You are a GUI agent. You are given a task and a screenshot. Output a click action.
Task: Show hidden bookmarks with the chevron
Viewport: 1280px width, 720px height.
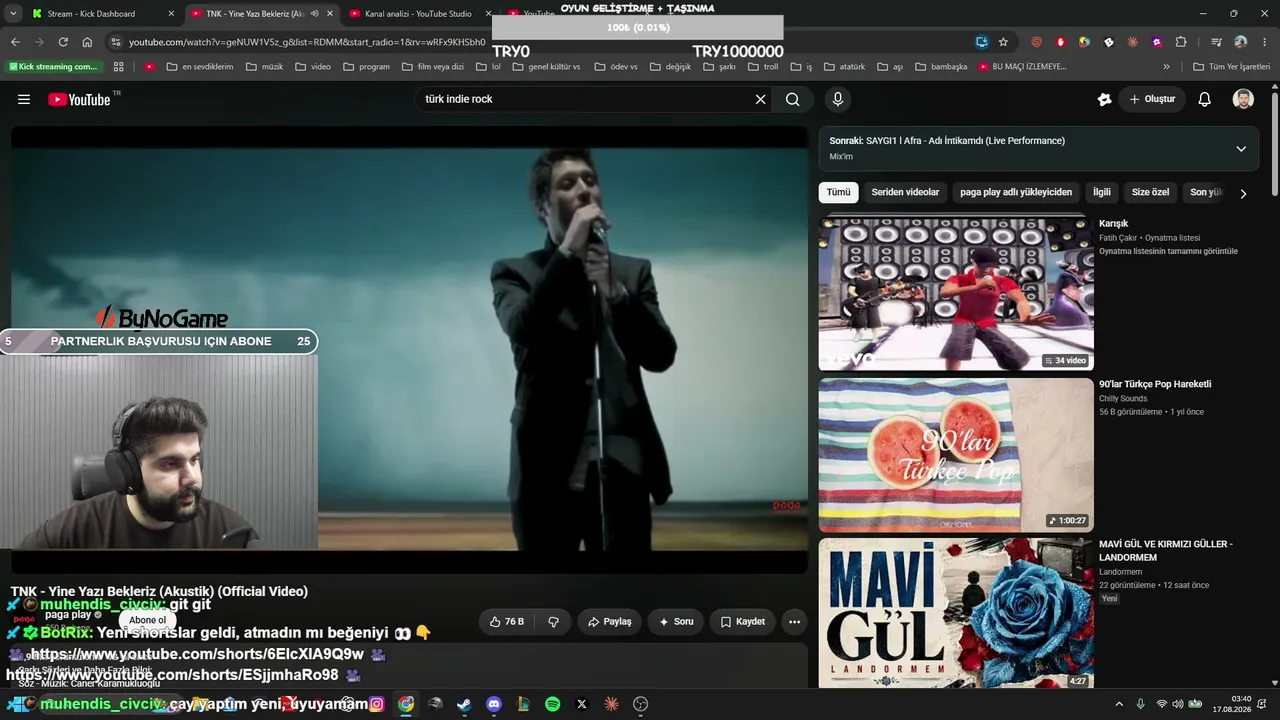[x=1166, y=67]
